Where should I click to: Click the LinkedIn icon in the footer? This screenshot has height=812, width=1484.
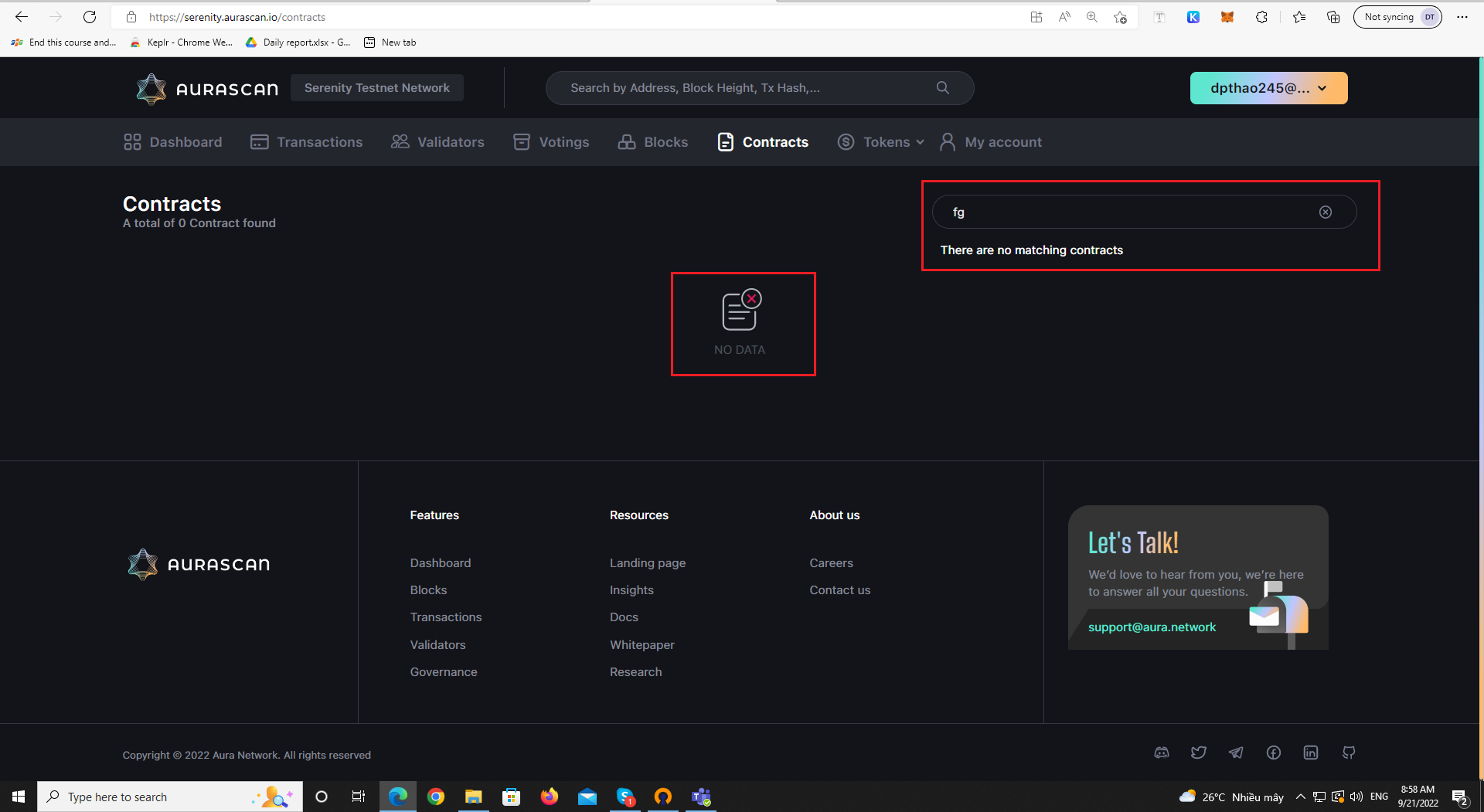click(x=1310, y=753)
